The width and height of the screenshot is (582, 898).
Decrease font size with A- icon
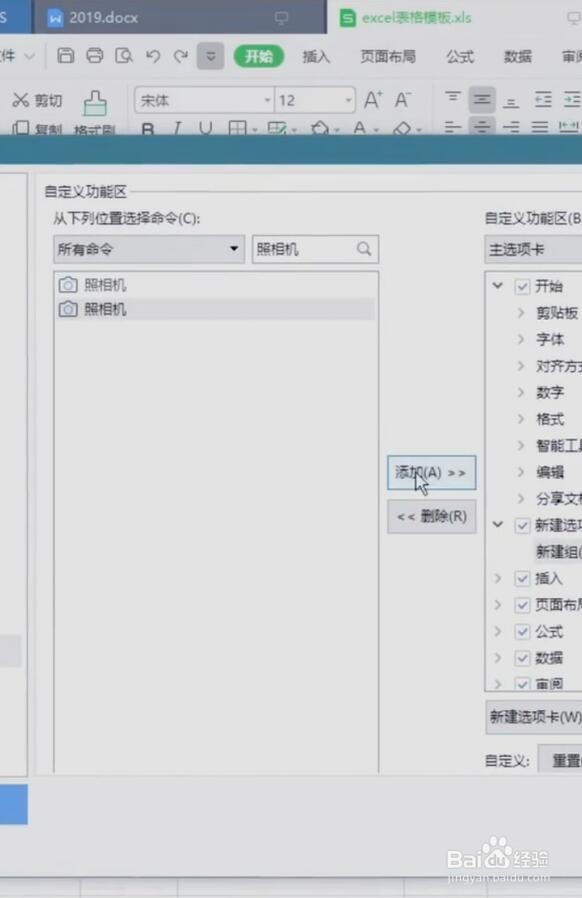coord(402,100)
